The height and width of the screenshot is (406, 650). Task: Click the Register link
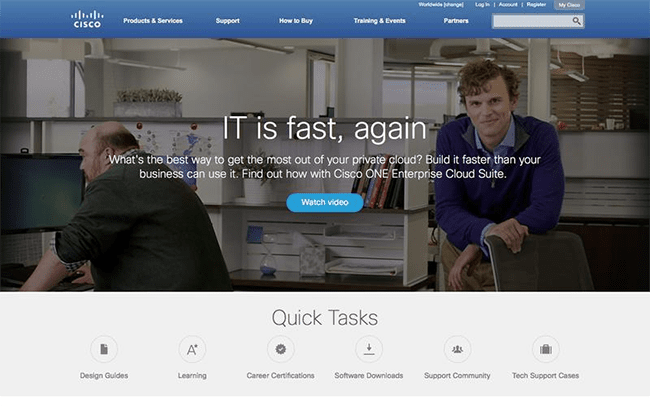click(x=536, y=5)
